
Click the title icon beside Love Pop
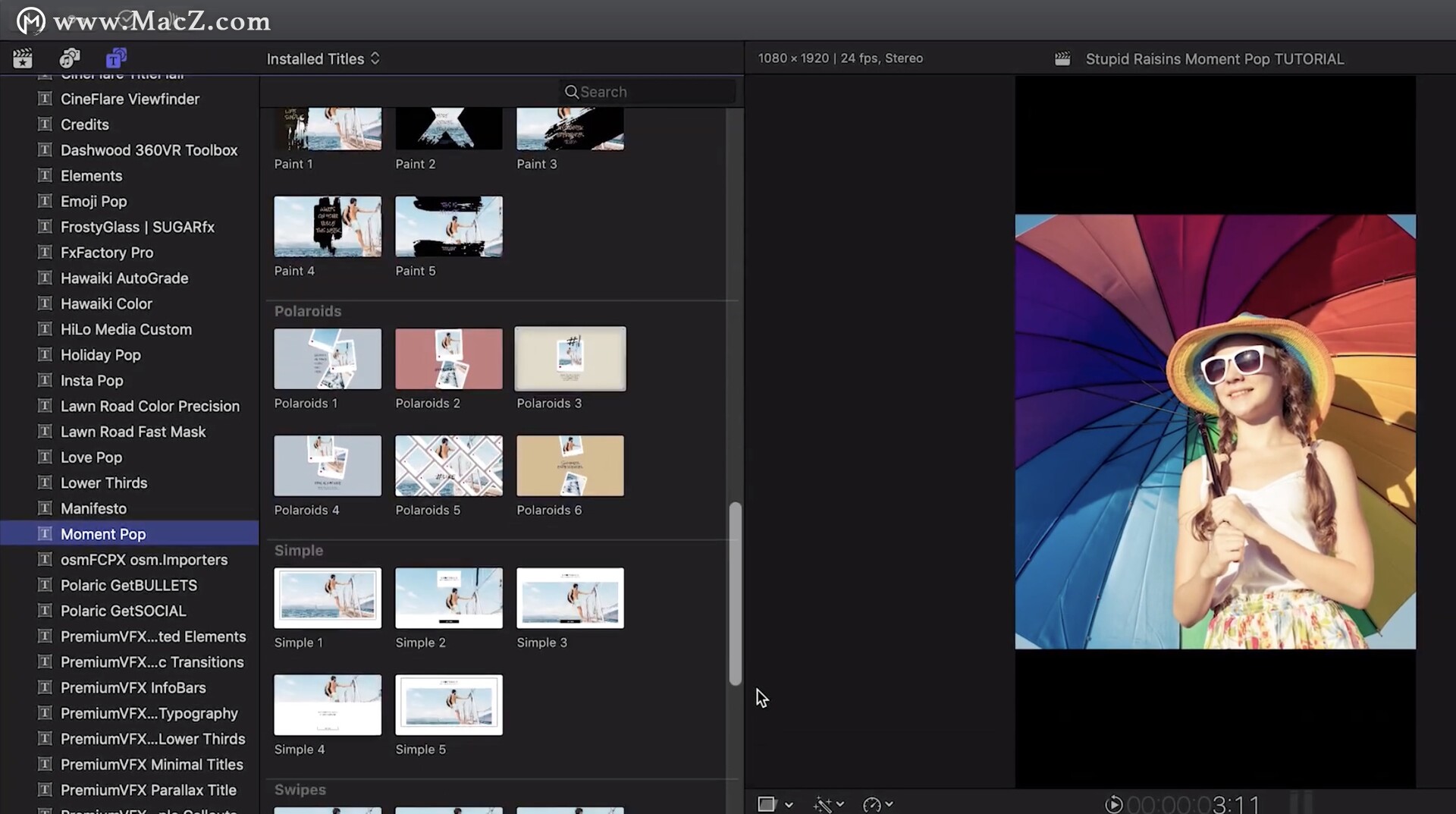tap(45, 457)
